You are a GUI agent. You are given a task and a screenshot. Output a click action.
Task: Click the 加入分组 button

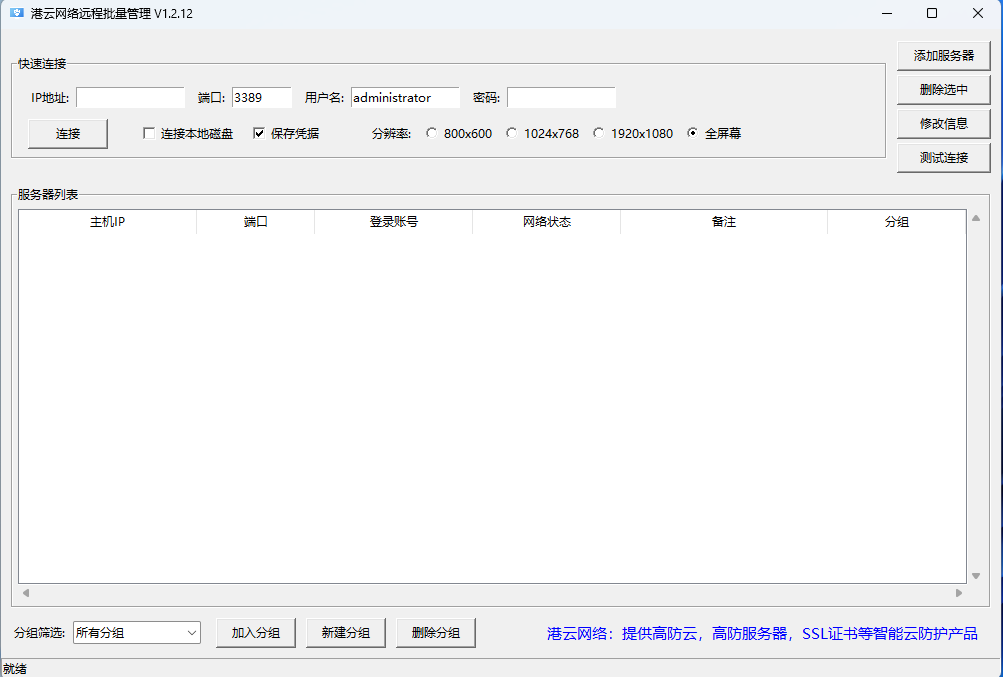(255, 632)
